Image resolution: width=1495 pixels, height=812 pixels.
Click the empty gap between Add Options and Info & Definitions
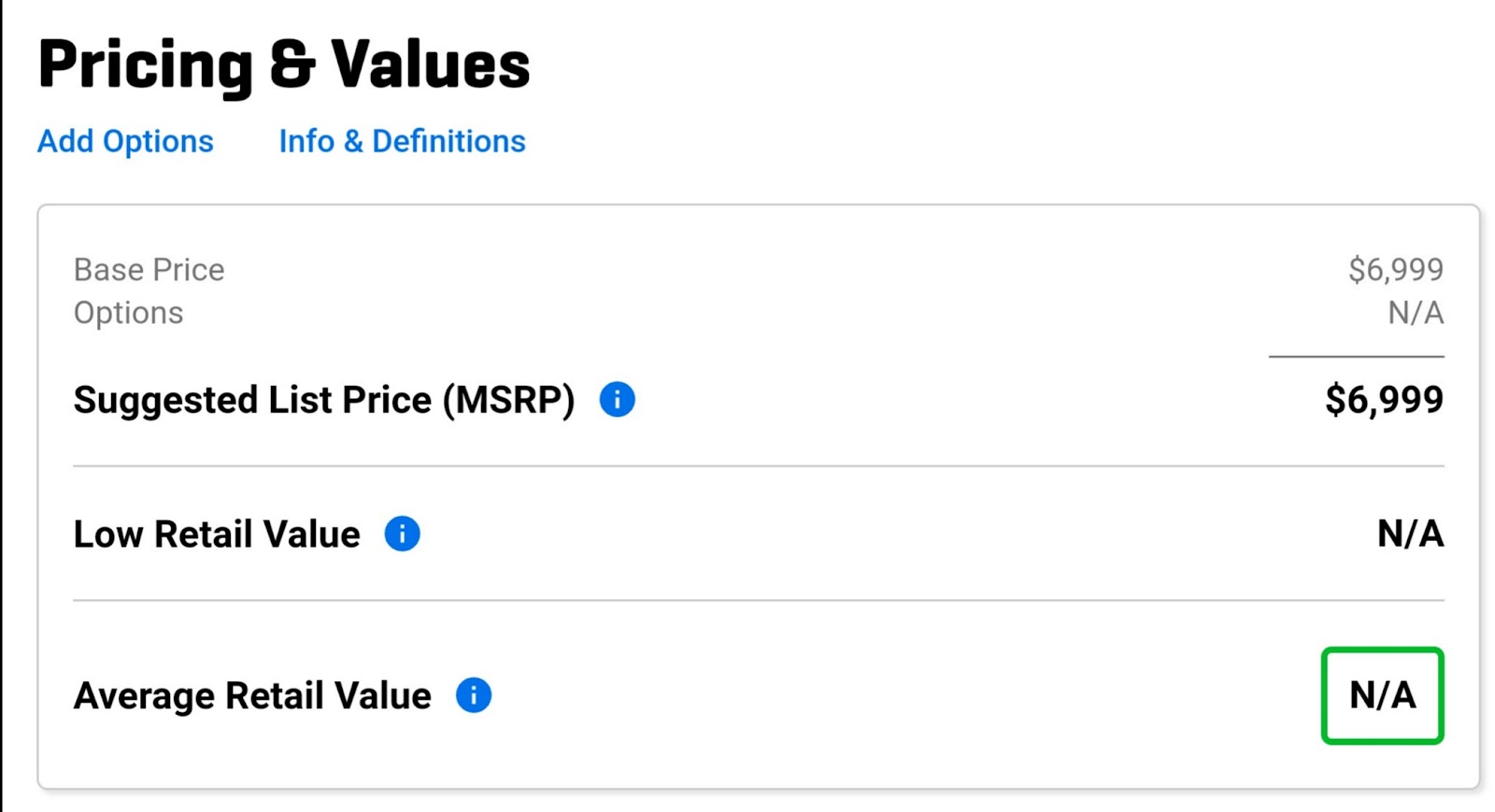(x=247, y=141)
